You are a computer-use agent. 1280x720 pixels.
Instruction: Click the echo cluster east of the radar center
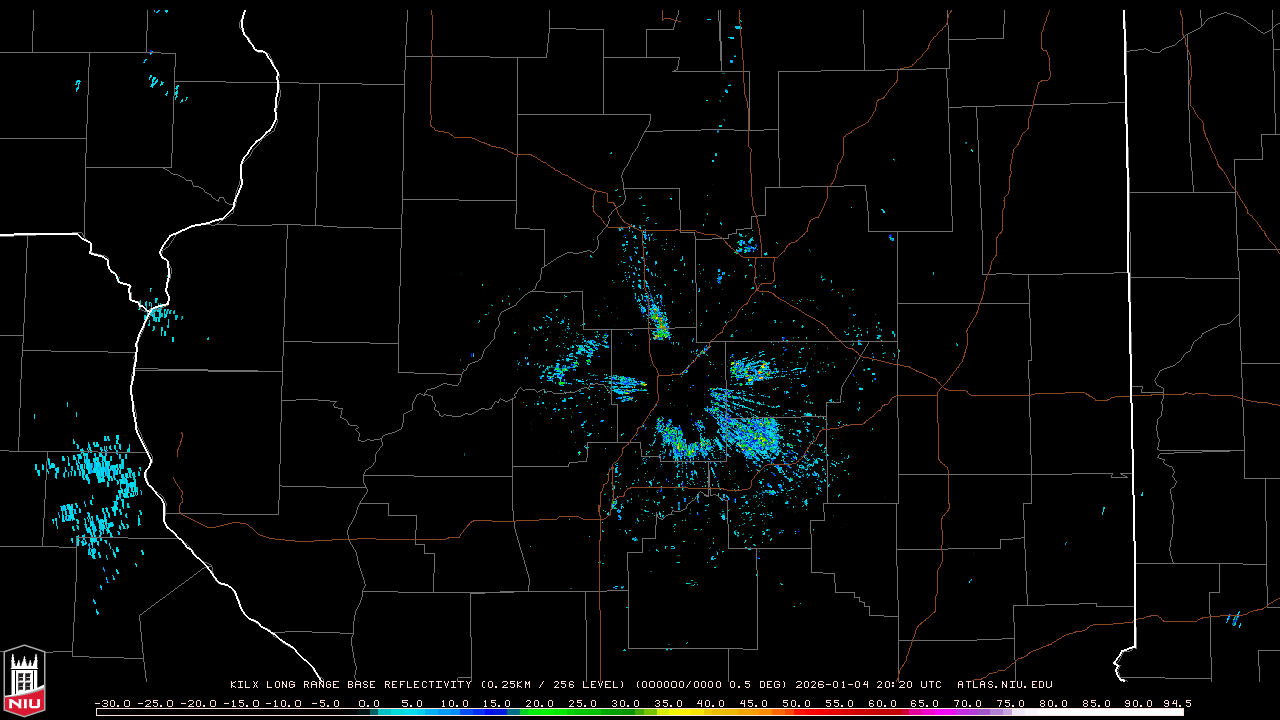(x=752, y=371)
